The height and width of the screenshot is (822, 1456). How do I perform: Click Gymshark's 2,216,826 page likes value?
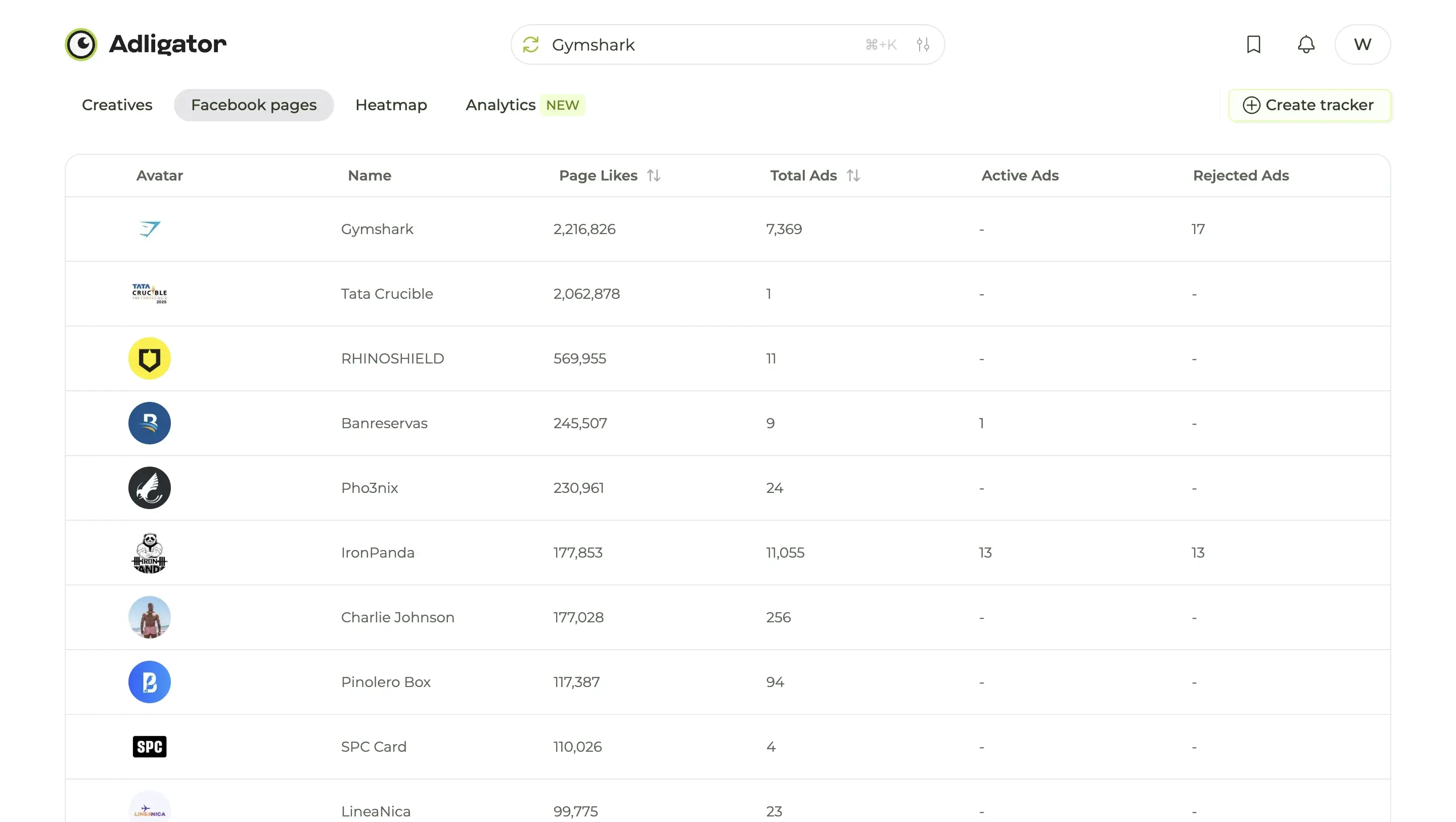pos(584,230)
